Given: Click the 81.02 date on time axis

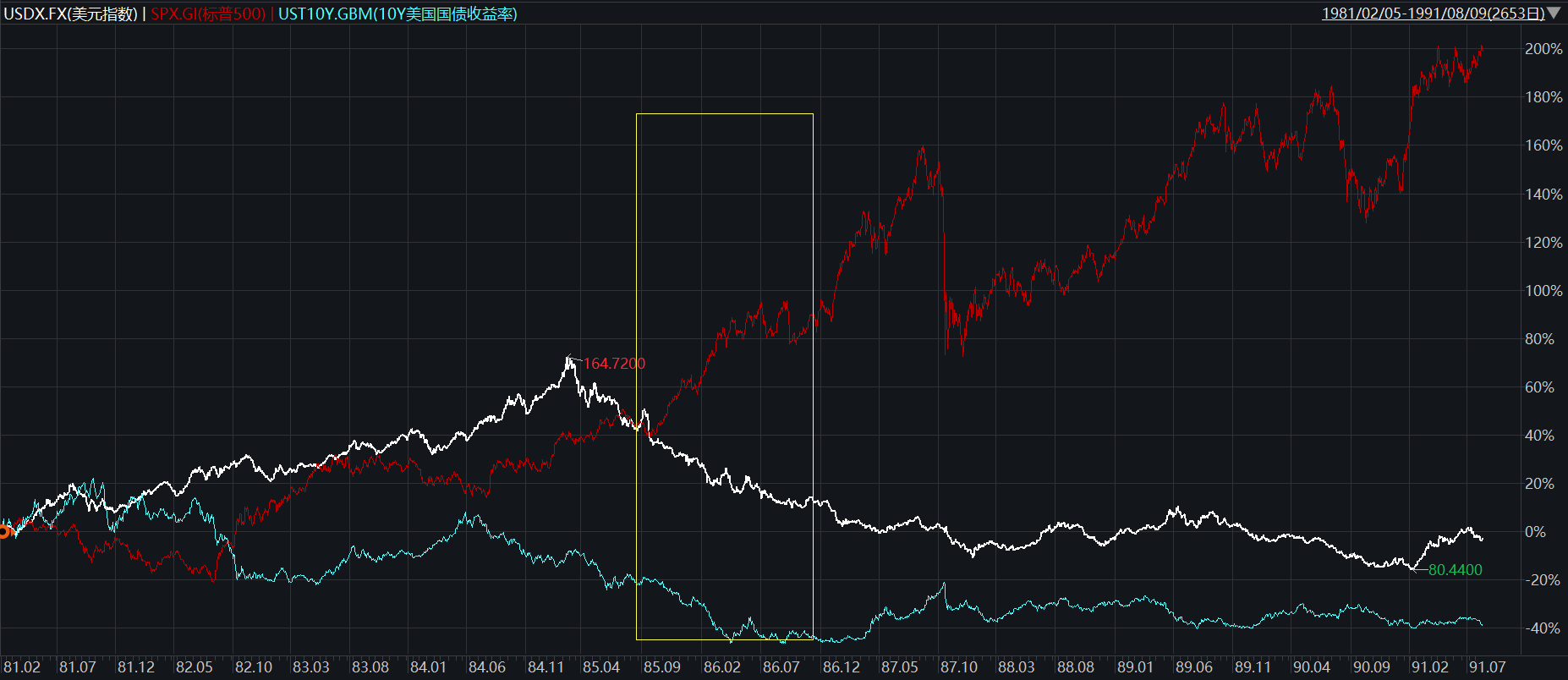Looking at the screenshot, I should 21,667.
